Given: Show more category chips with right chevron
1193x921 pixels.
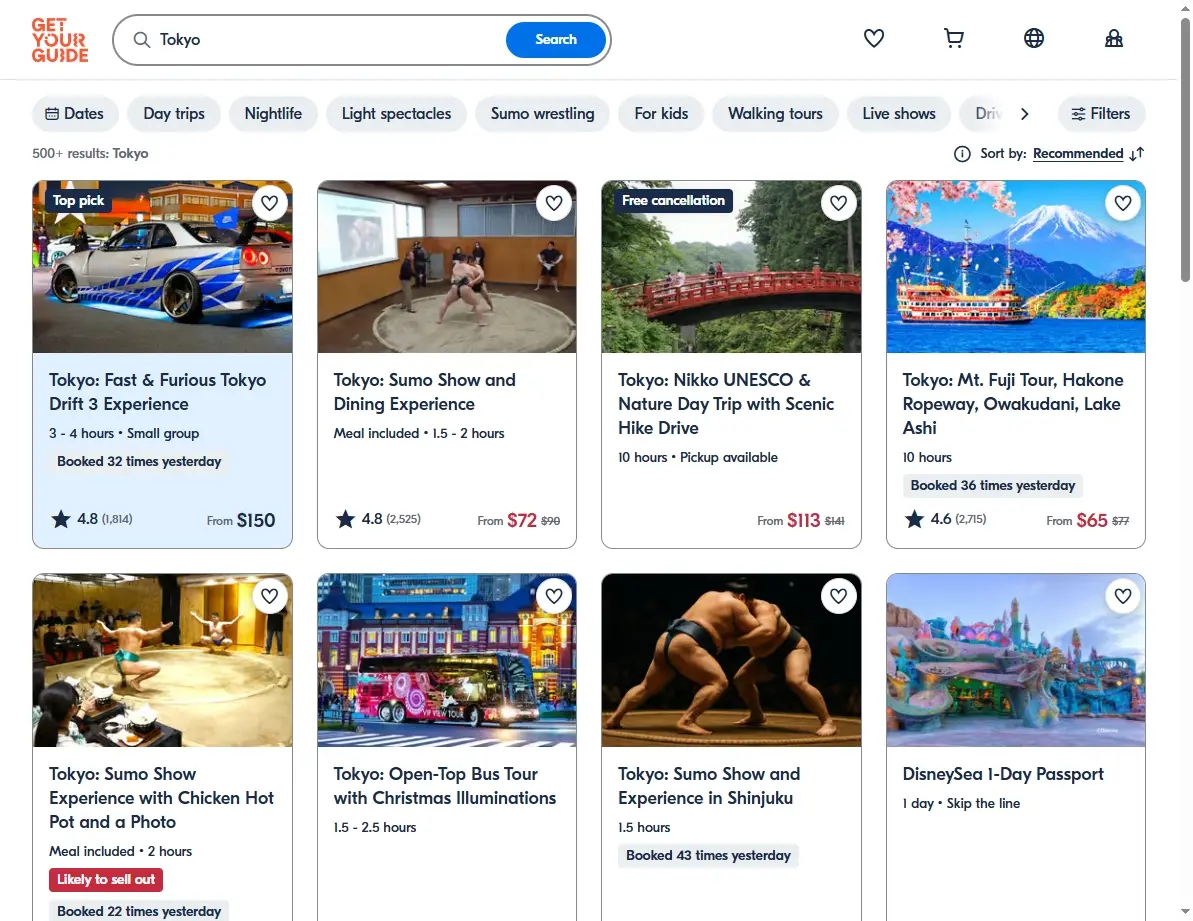Looking at the screenshot, I should [1025, 114].
